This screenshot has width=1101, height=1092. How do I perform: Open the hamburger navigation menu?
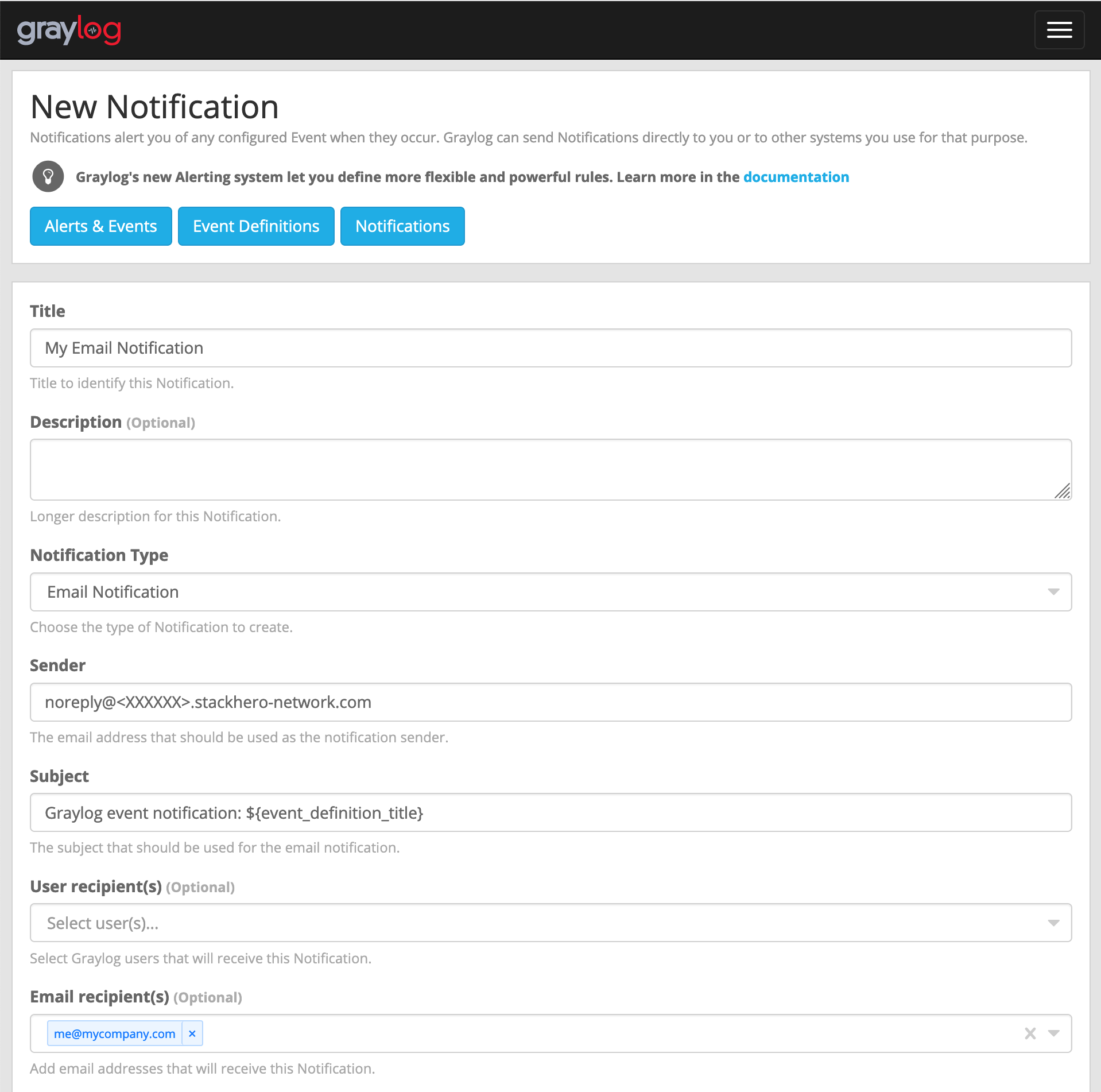coord(1059,29)
